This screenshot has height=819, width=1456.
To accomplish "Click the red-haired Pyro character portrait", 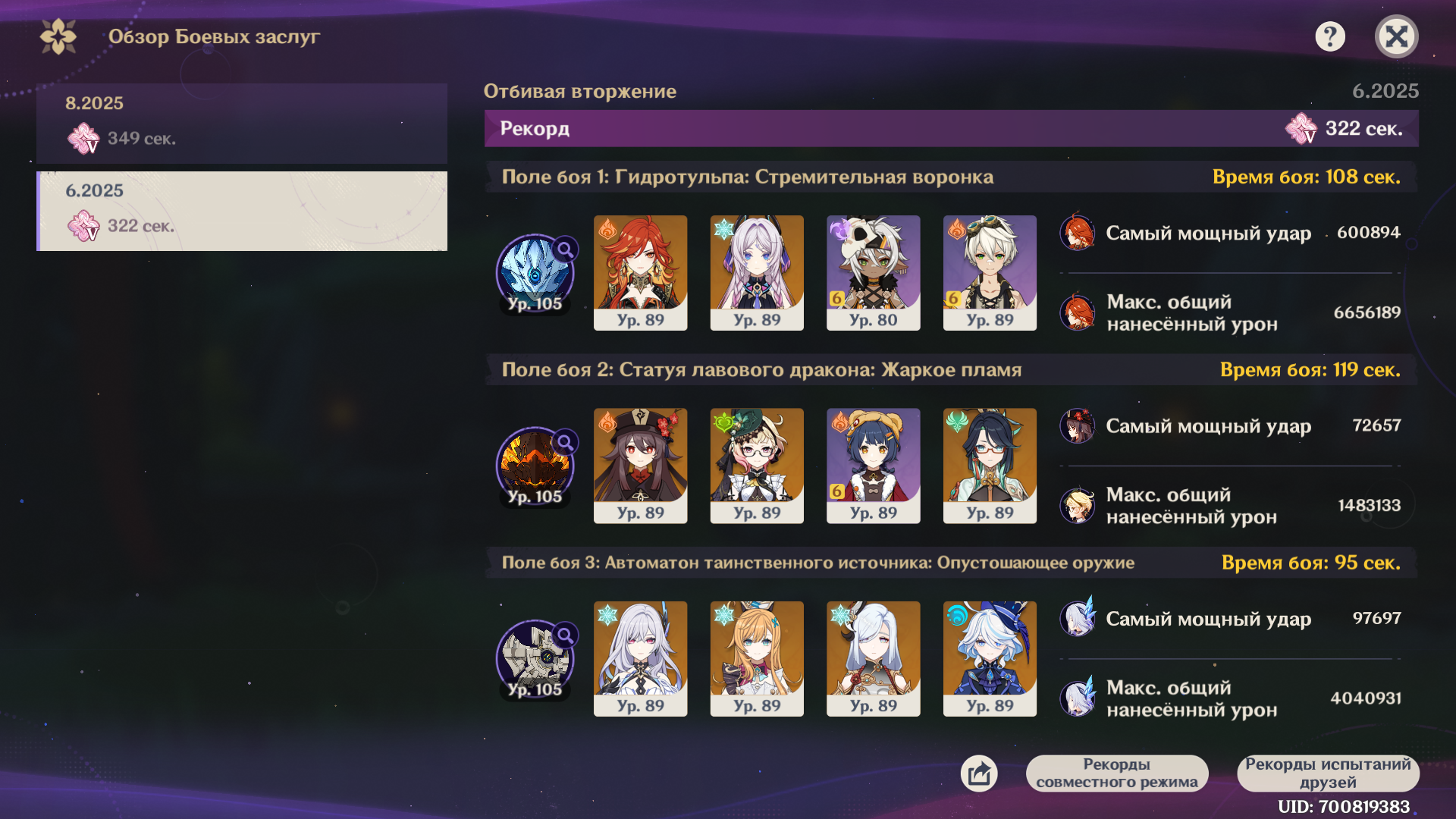I will pyautogui.click(x=640, y=273).
